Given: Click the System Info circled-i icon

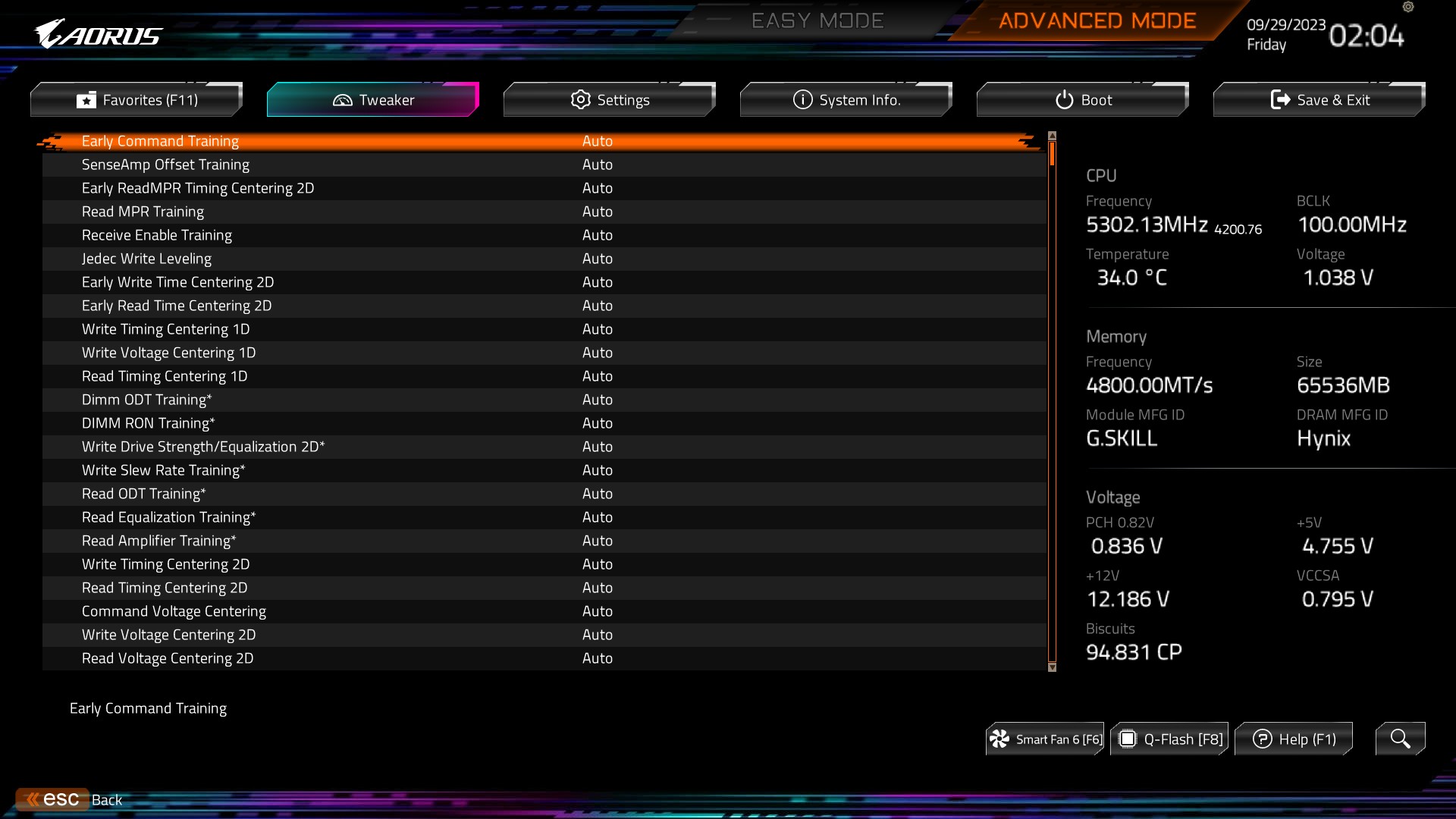Looking at the screenshot, I should coord(802,99).
